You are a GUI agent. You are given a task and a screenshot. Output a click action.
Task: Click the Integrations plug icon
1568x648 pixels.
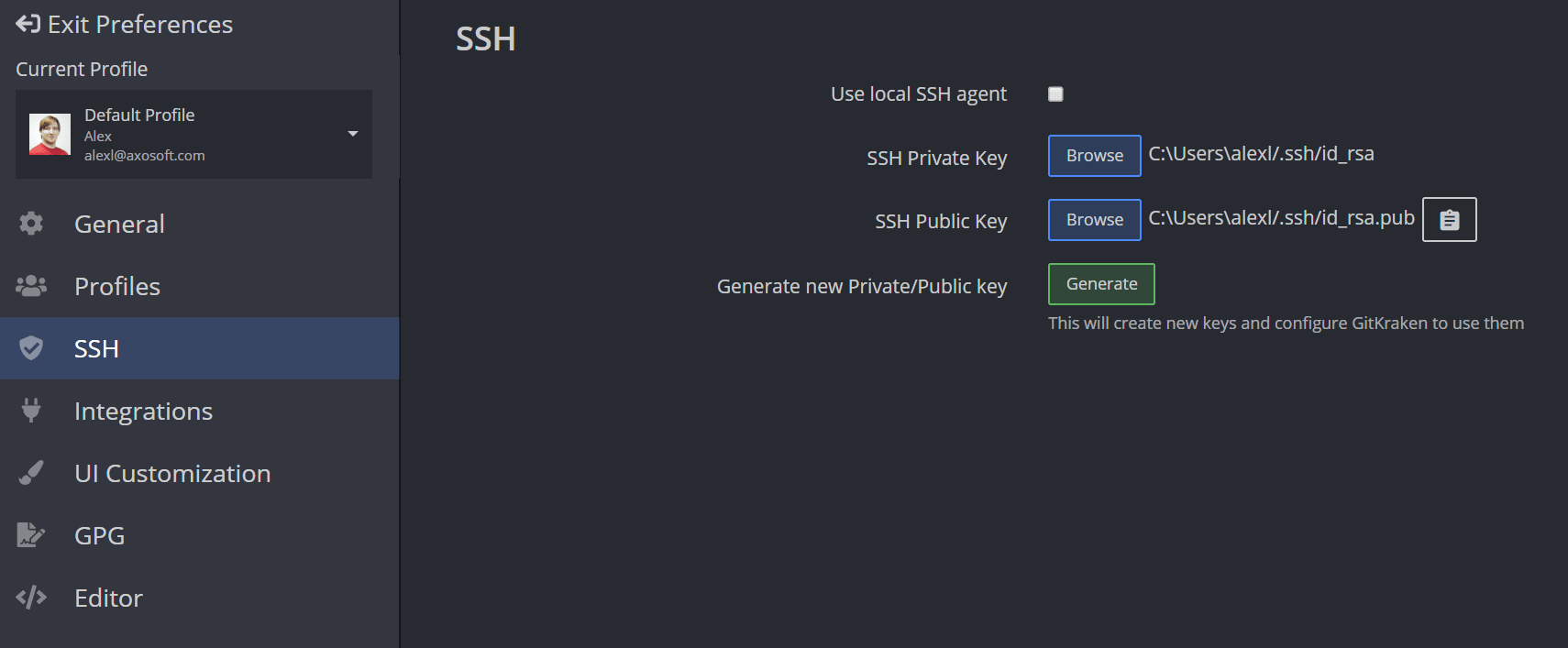click(31, 411)
